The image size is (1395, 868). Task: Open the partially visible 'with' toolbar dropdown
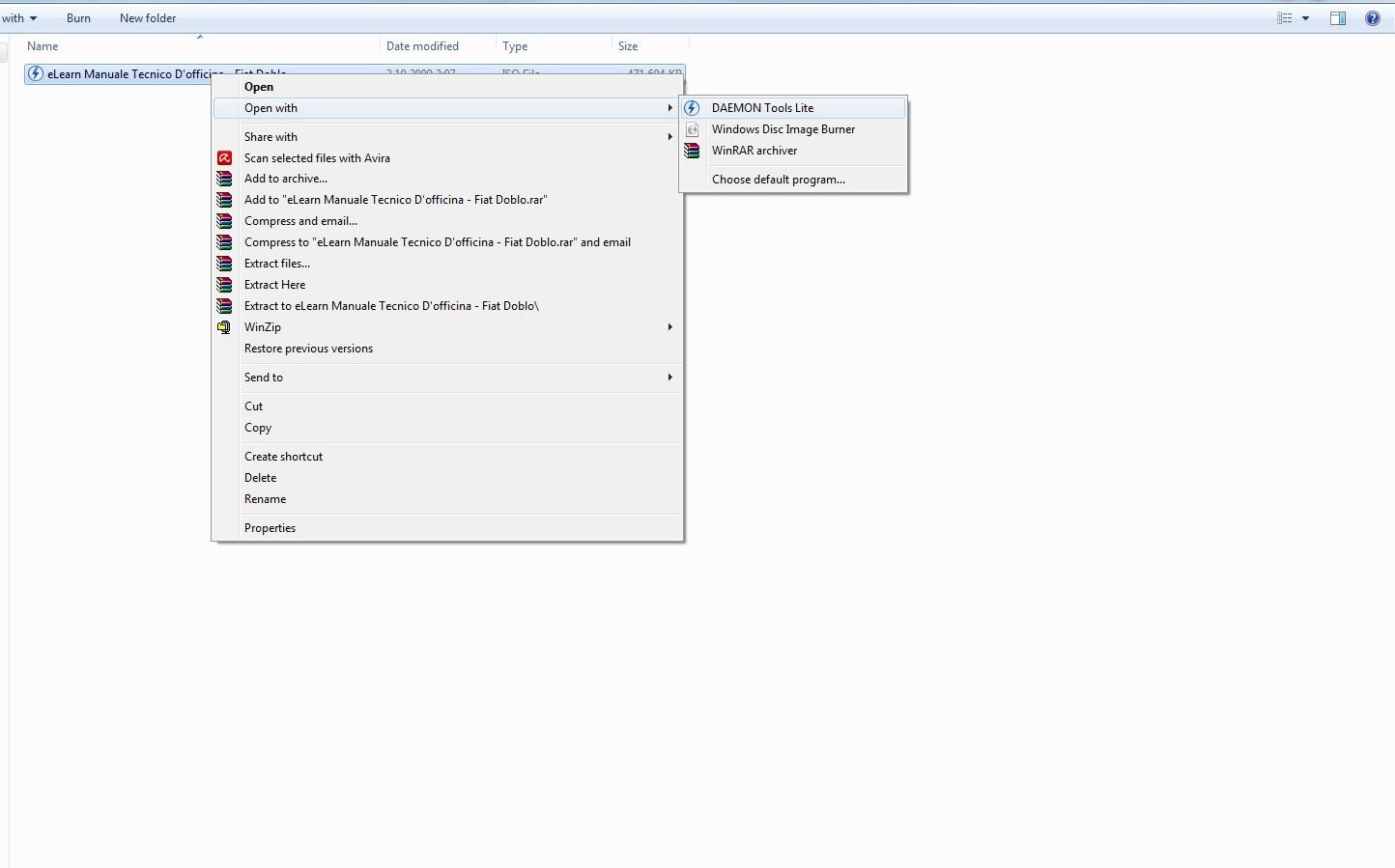click(x=19, y=18)
